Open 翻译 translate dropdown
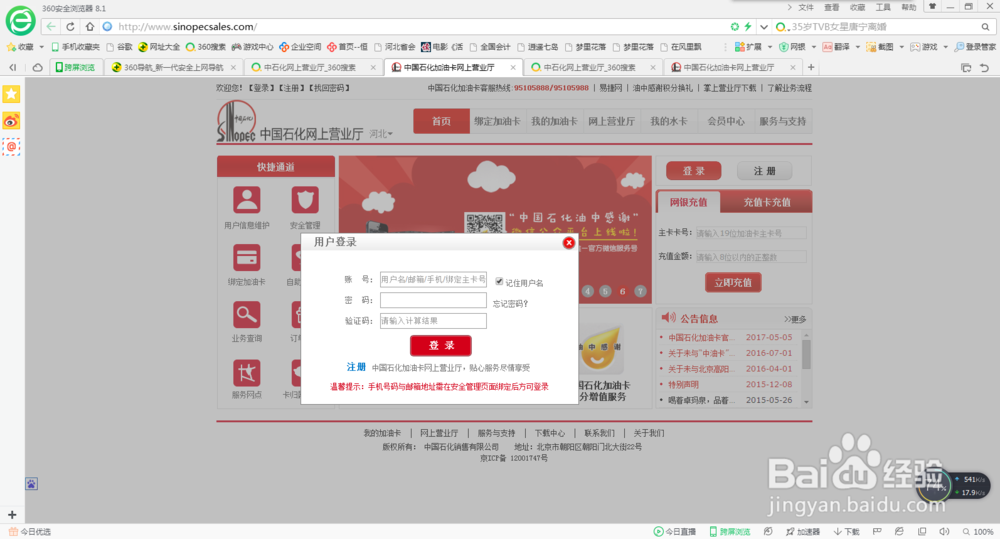Screen dimensions: 1000x539 (x=841, y=47)
